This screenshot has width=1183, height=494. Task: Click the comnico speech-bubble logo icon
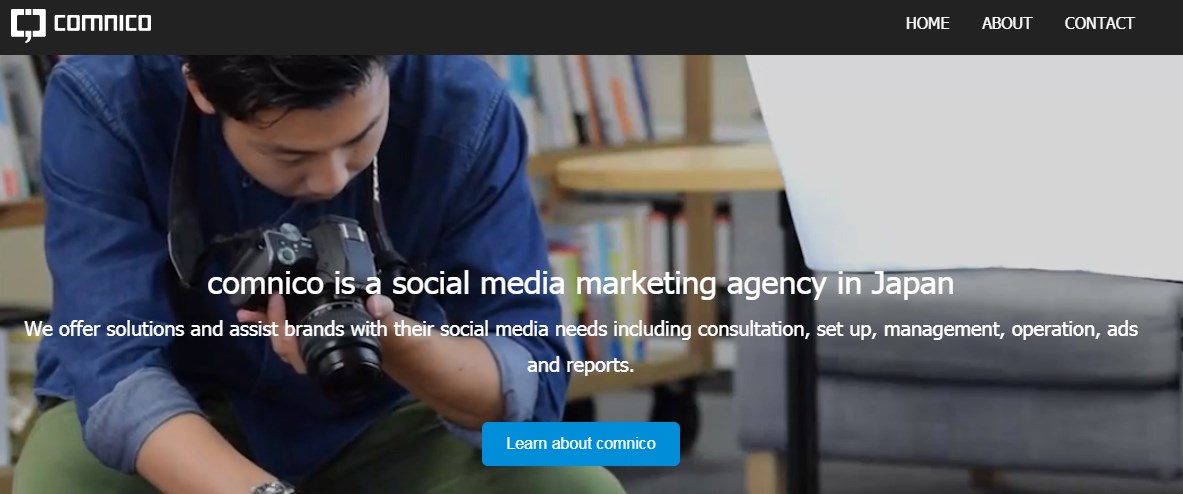[x=28, y=25]
